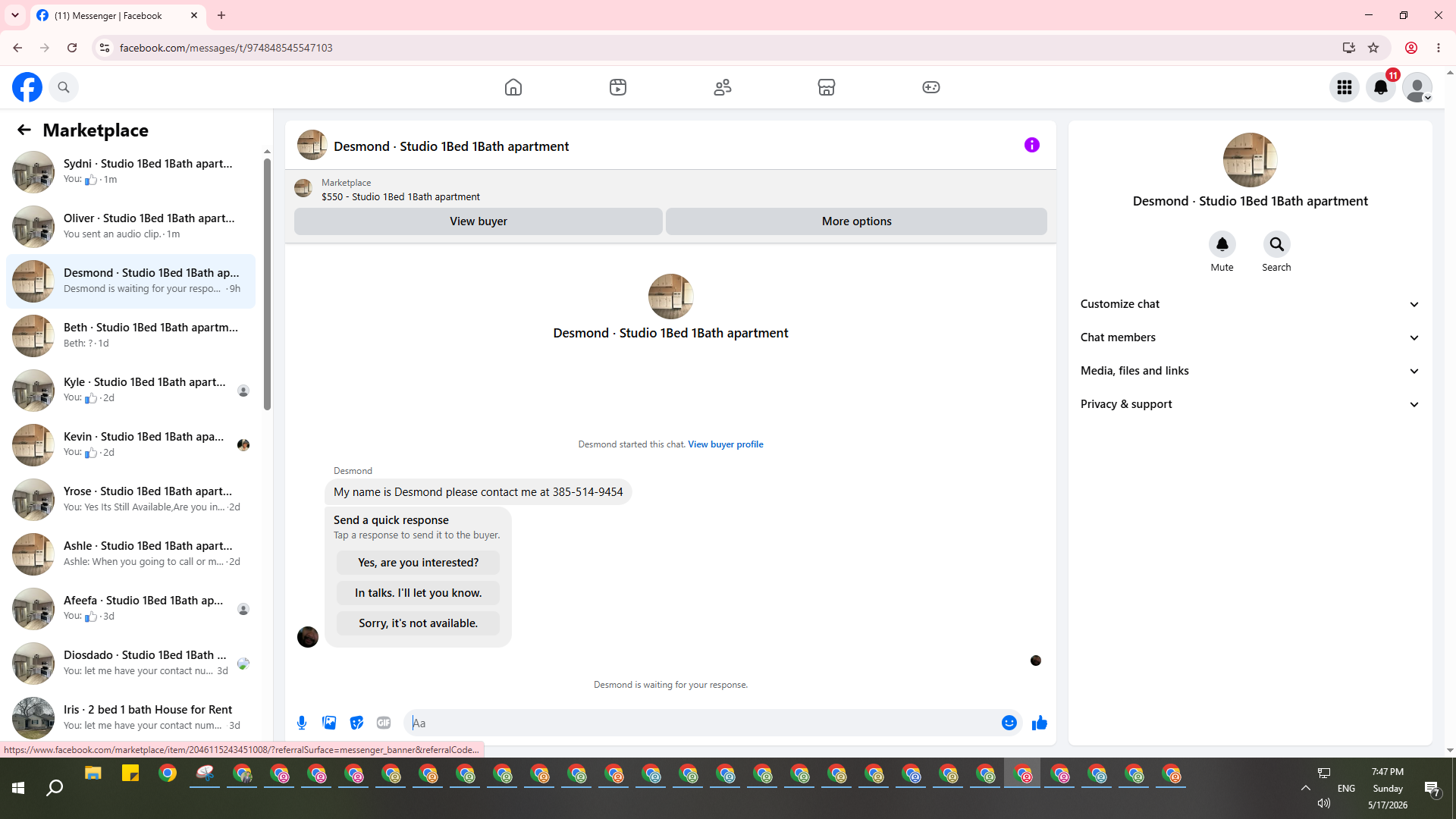Send 'In talks. I'll let you know.'
The image size is (1456, 819).
point(419,593)
